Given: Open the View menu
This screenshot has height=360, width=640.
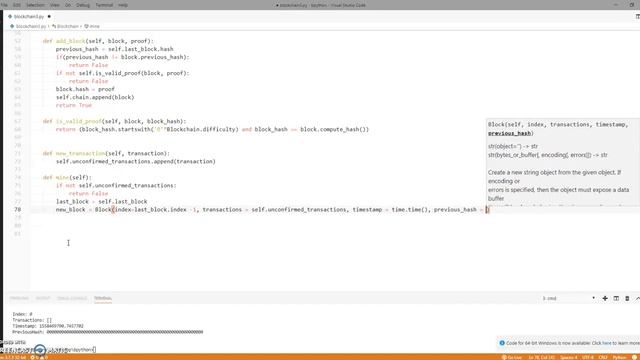Looking at the screenshot, I should click(55, 5).
